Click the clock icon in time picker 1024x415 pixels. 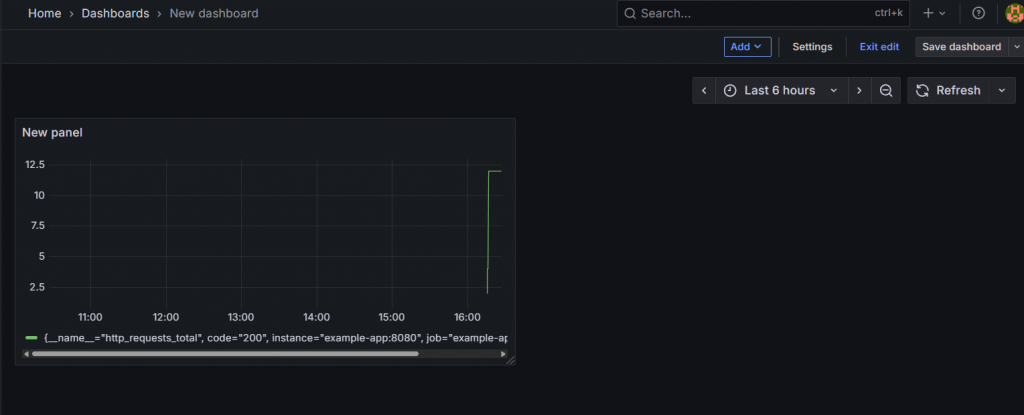[730, 90]
